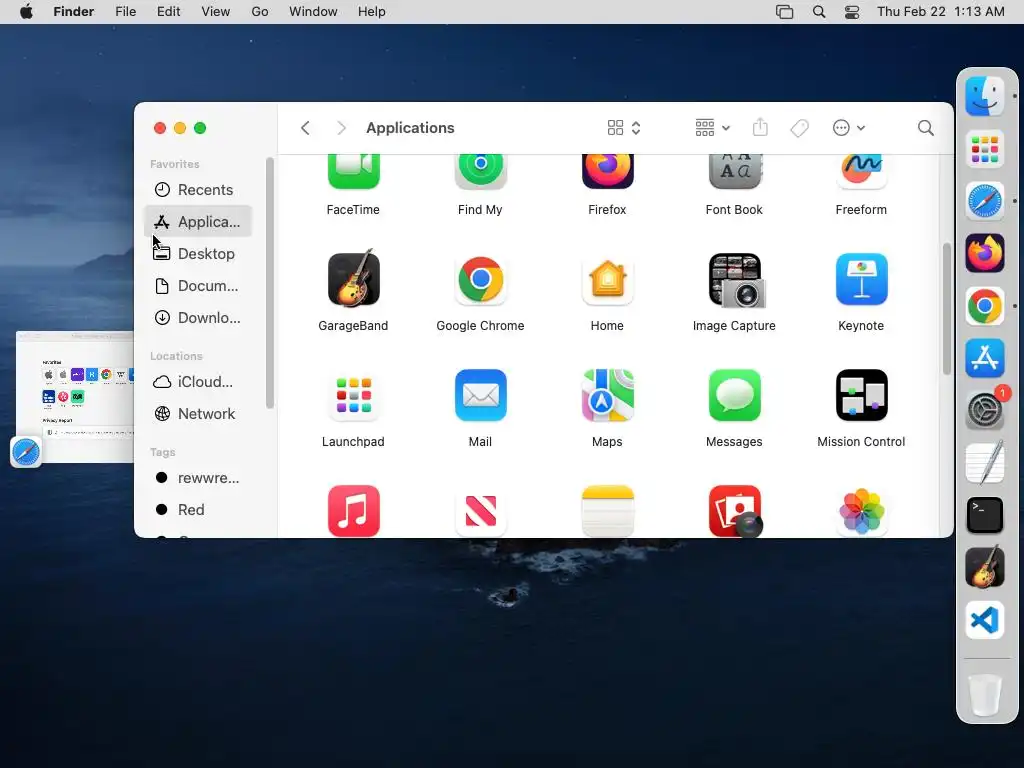Select the Notes app icon

coord(607,511)
